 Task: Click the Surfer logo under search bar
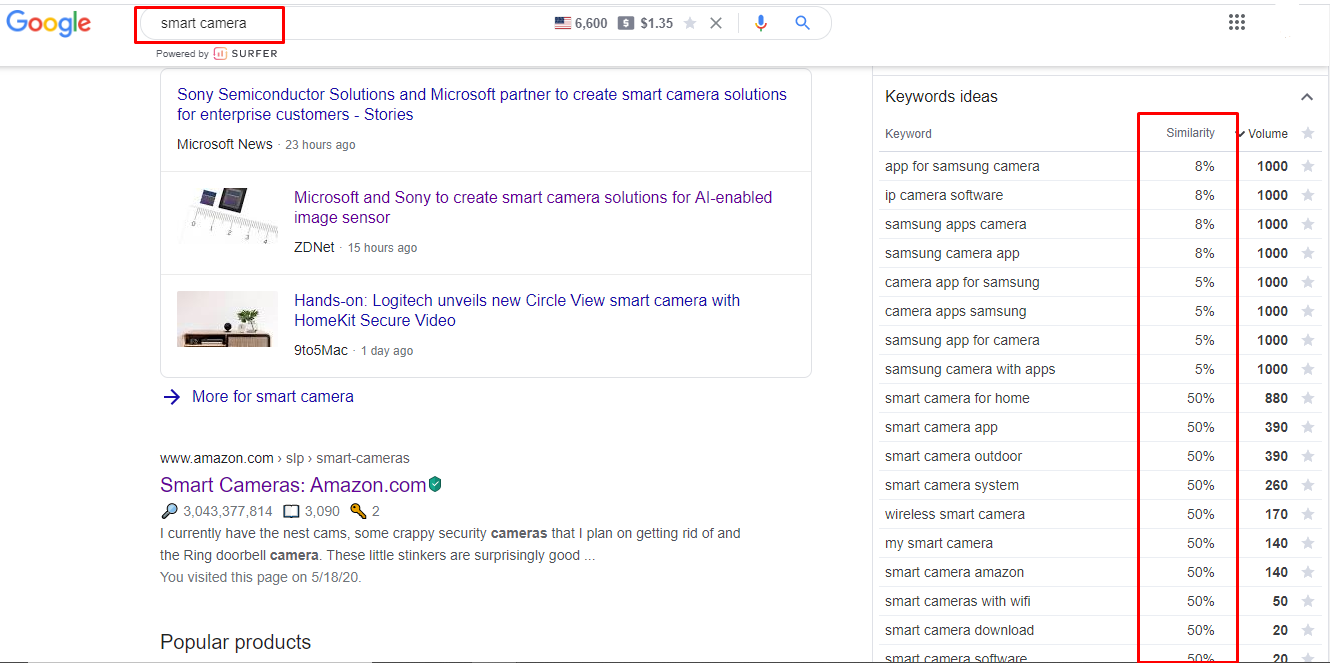(x=246, y=54)
